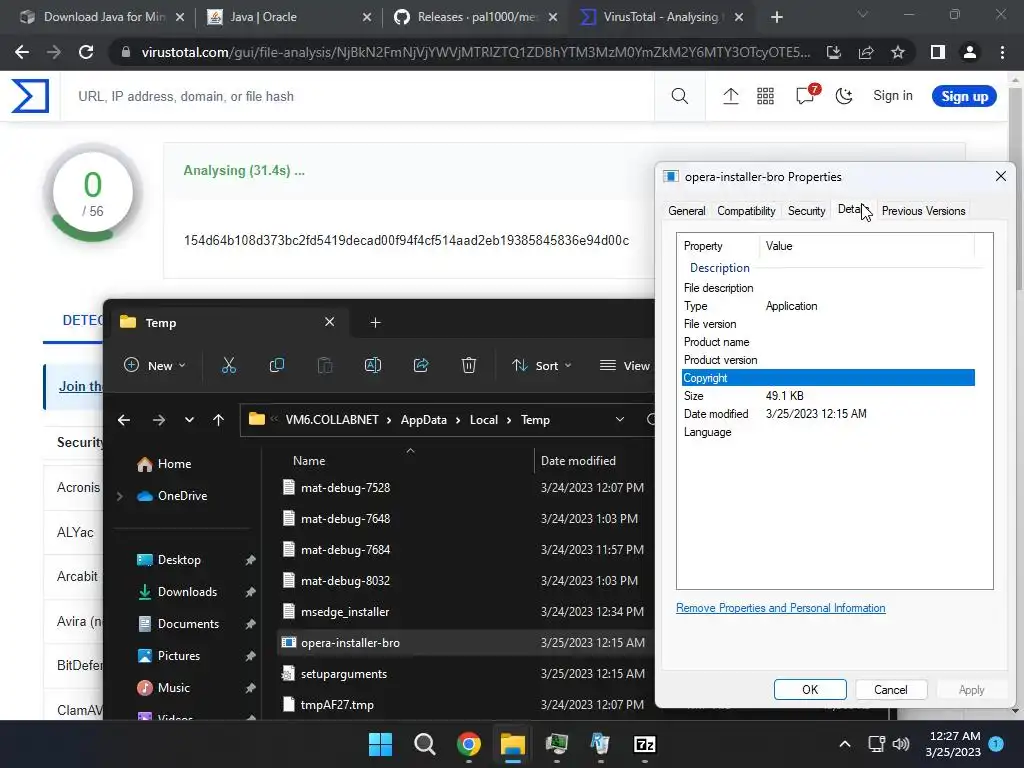Go back using Chrome back arrow
Image resolution: width=1024 pixels, height=768 pixels.
tap(22, 52)
